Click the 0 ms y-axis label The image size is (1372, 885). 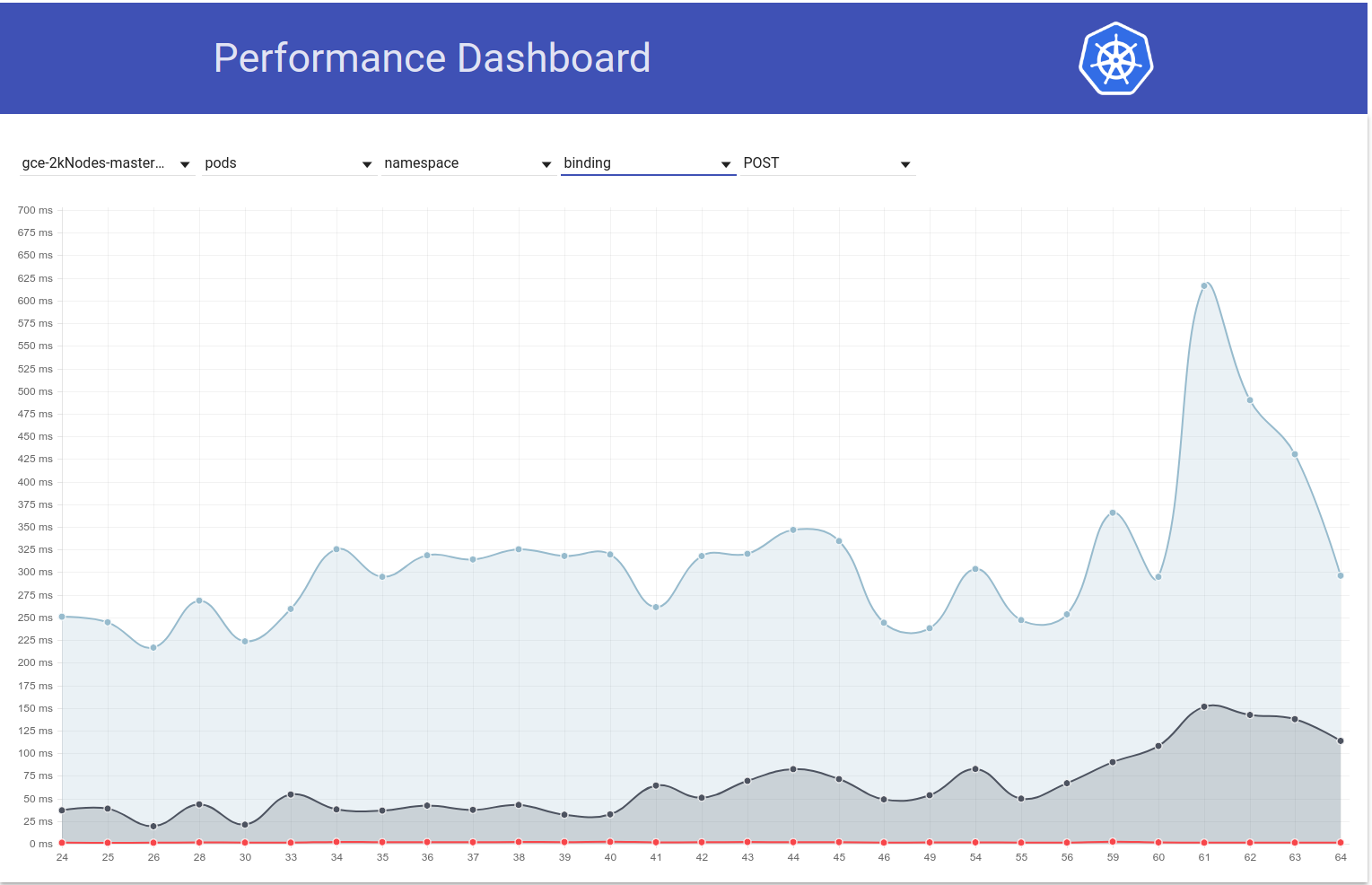click(x=40, y=844)
